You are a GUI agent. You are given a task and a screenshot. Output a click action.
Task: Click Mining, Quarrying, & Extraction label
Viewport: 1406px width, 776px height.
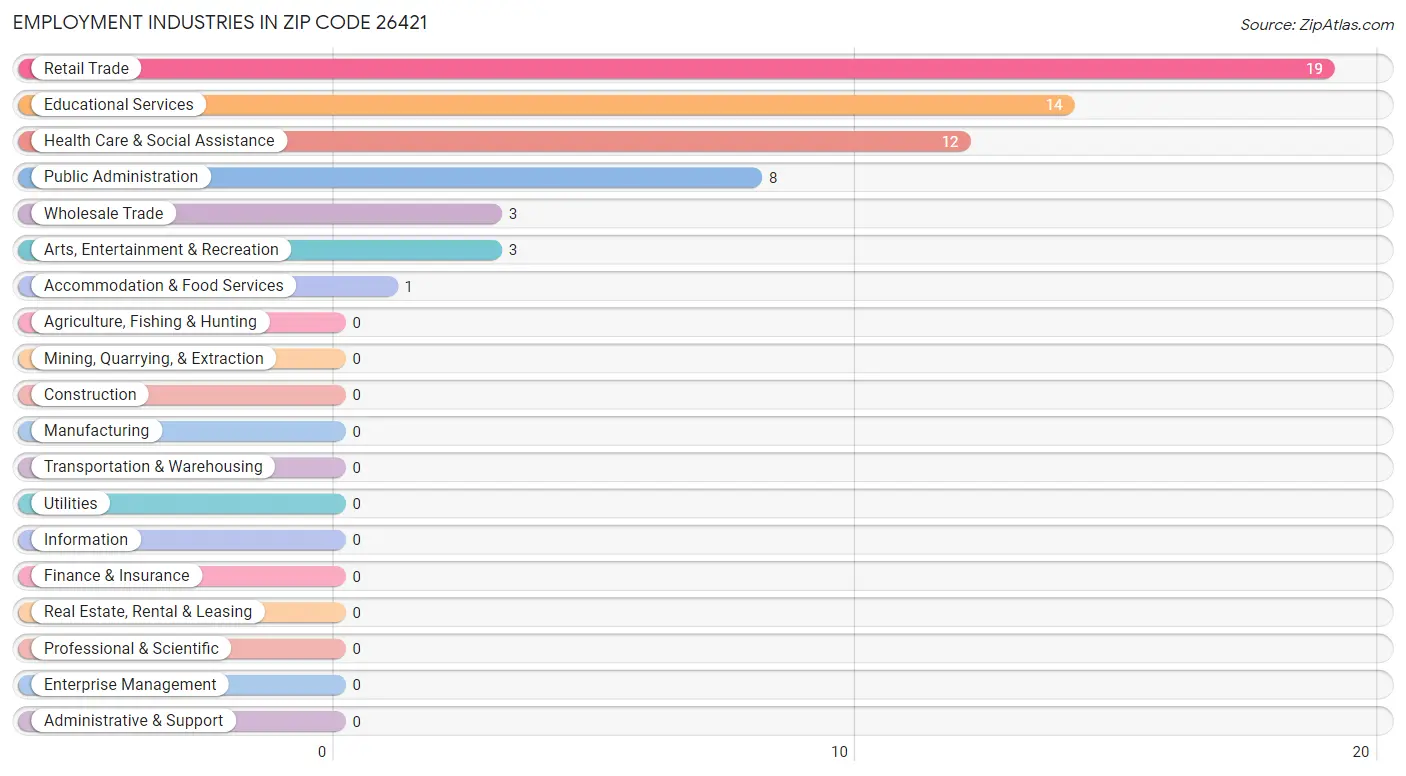(154, 358)
